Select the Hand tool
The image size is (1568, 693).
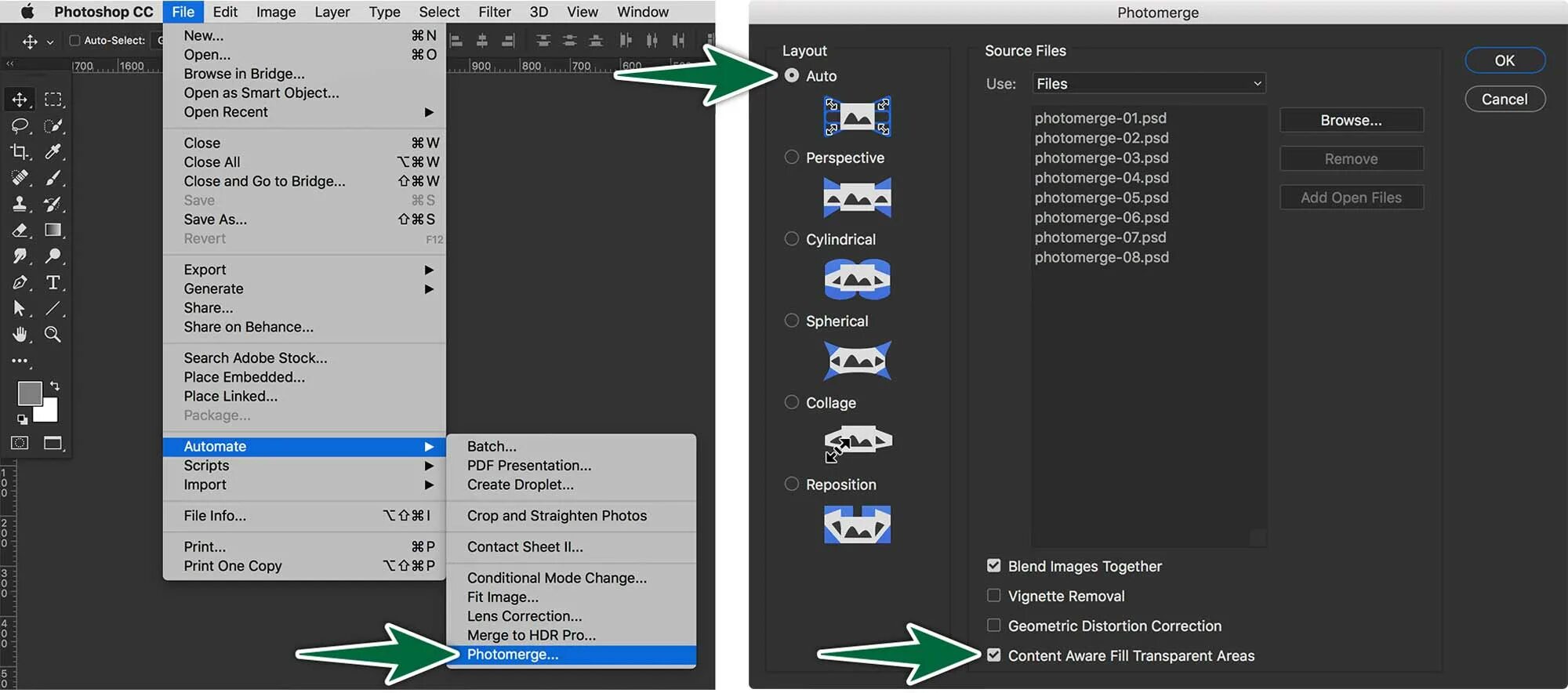[20, 334]
